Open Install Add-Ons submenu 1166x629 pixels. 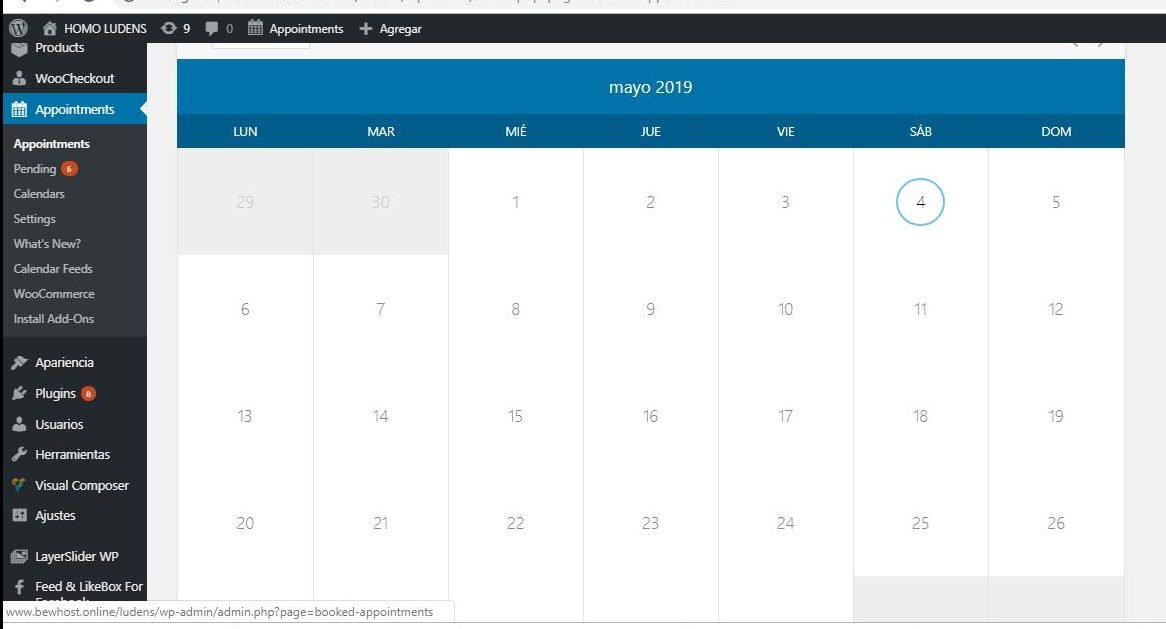click(54, 318)
